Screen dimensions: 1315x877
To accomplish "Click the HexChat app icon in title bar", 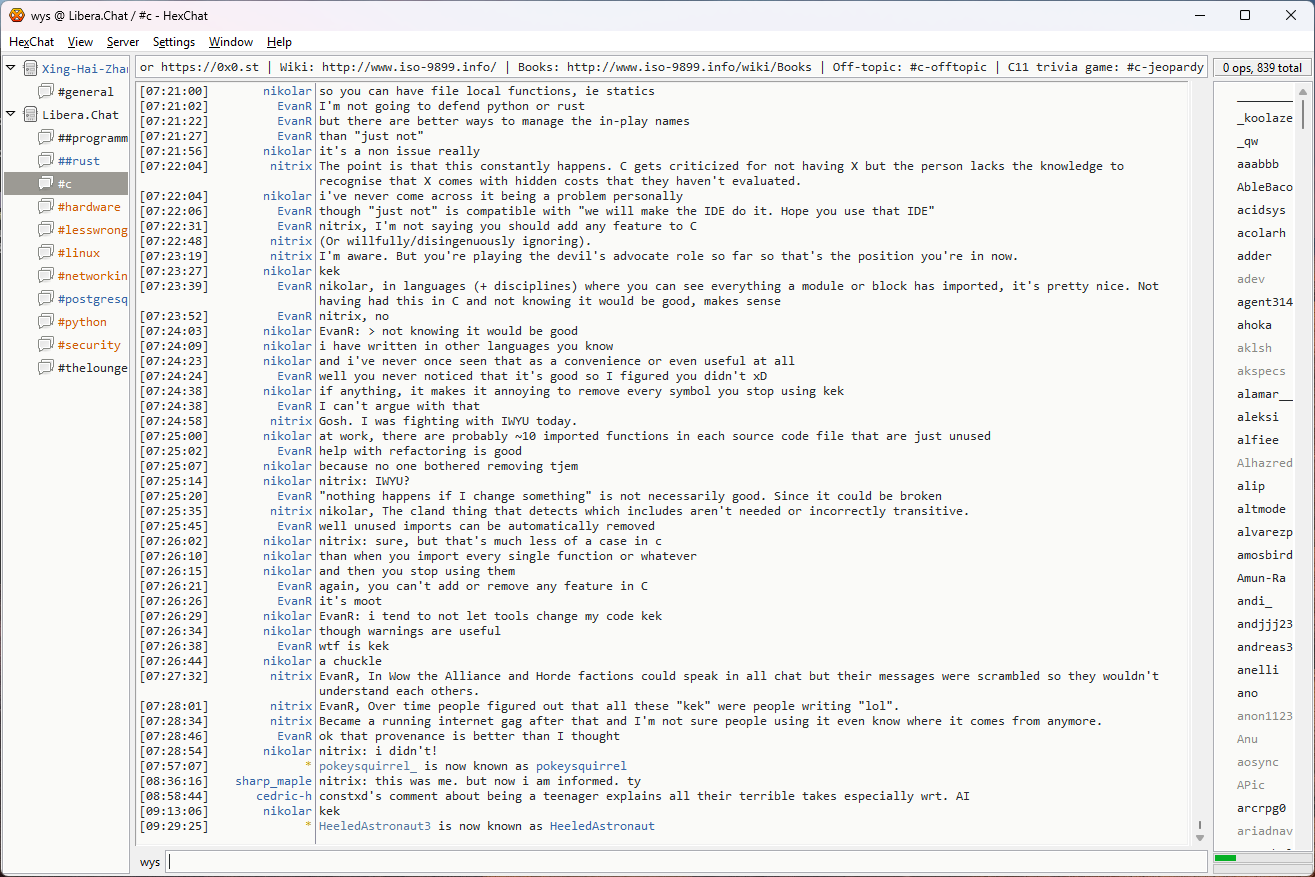I will (x=16, y=15).
